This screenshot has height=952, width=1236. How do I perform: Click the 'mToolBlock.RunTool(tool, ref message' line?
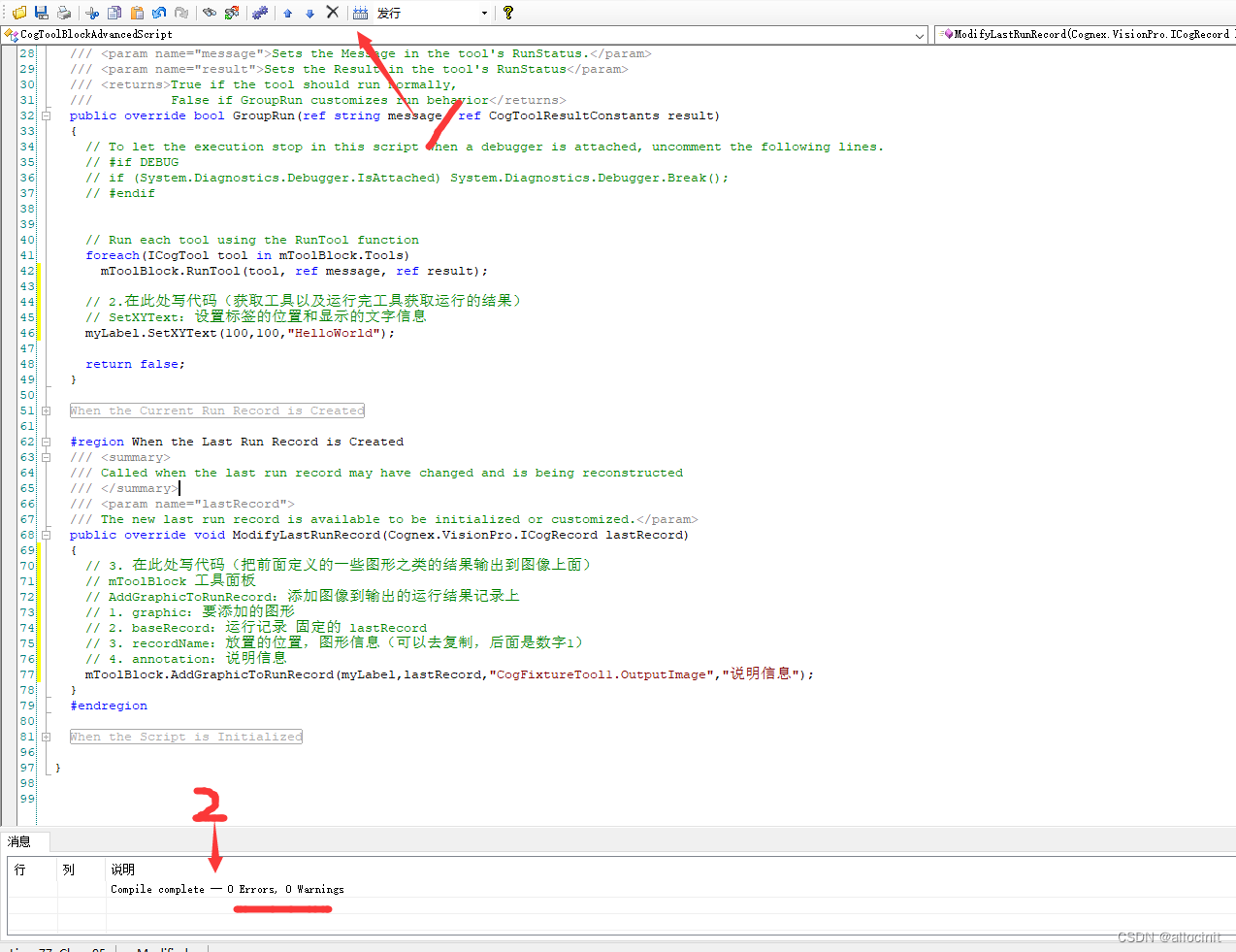coord(294,271)
